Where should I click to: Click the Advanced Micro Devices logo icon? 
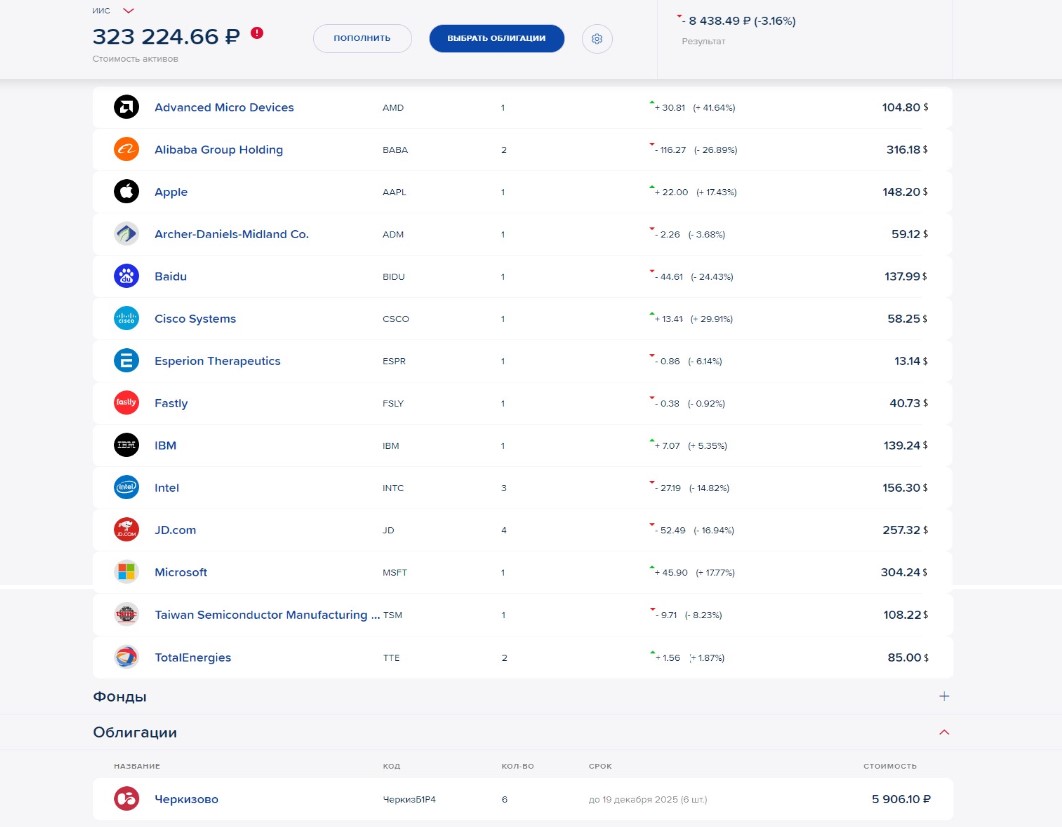[x=126, y=107]
